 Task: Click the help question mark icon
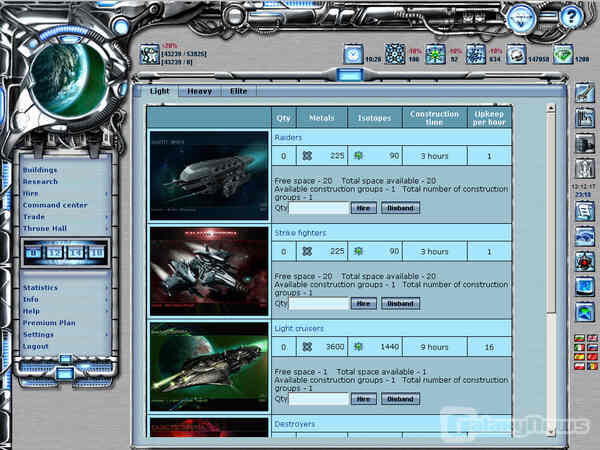[x=570, y=15]
